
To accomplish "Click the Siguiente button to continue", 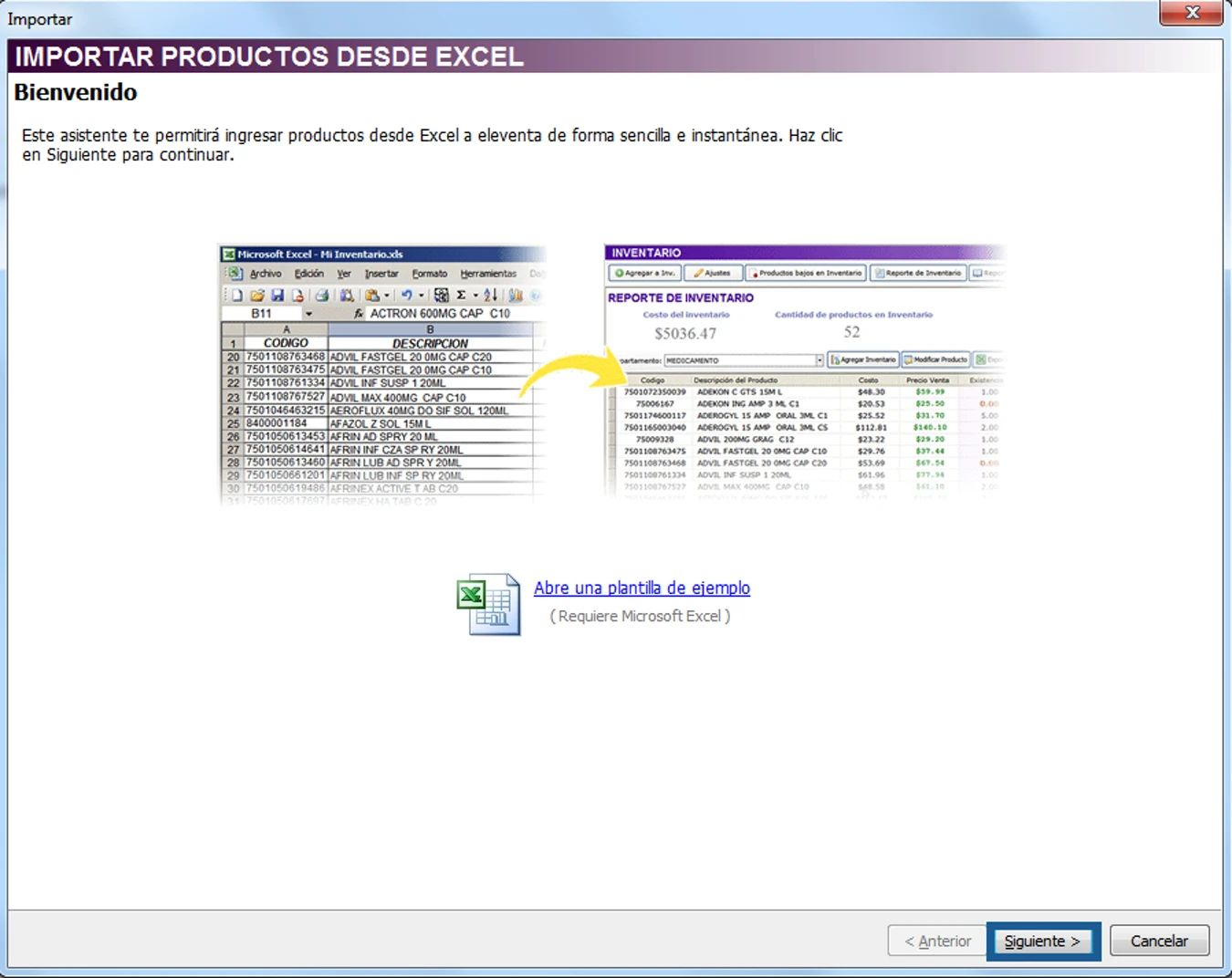I will 1043,941.
